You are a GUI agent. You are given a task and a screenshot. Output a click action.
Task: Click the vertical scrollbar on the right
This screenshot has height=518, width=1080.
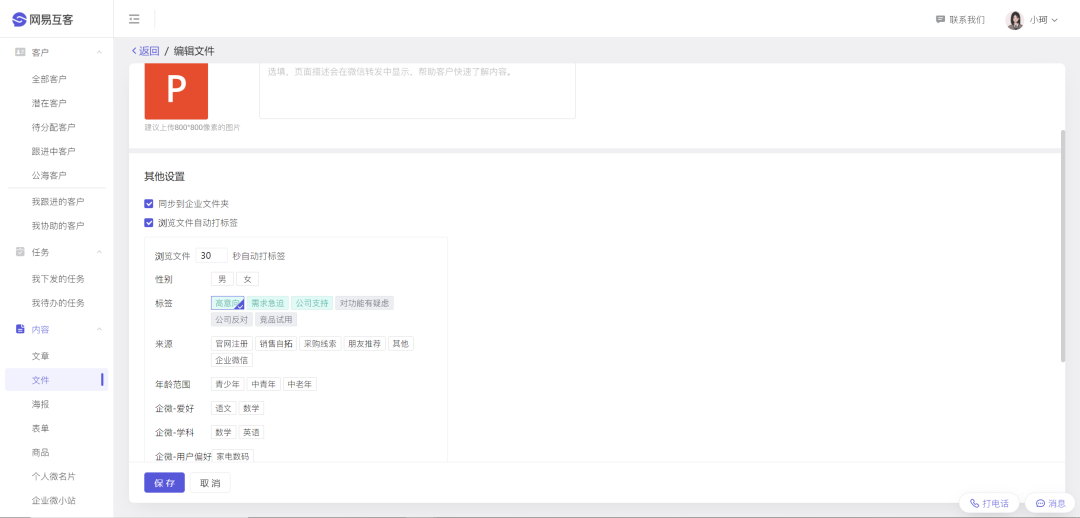(1063, 245)
